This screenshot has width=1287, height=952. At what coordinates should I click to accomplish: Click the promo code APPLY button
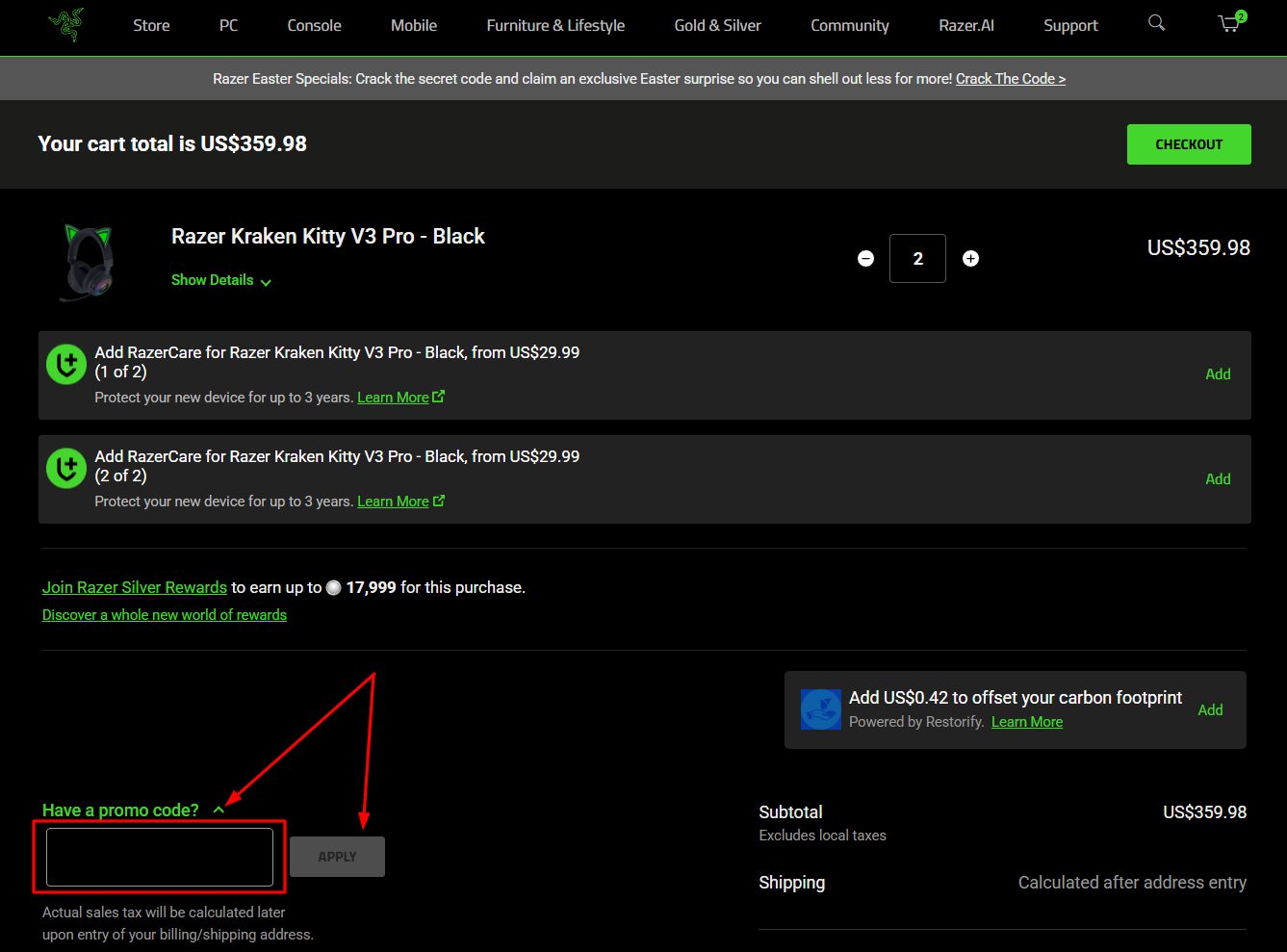click(x=337, y=857)
